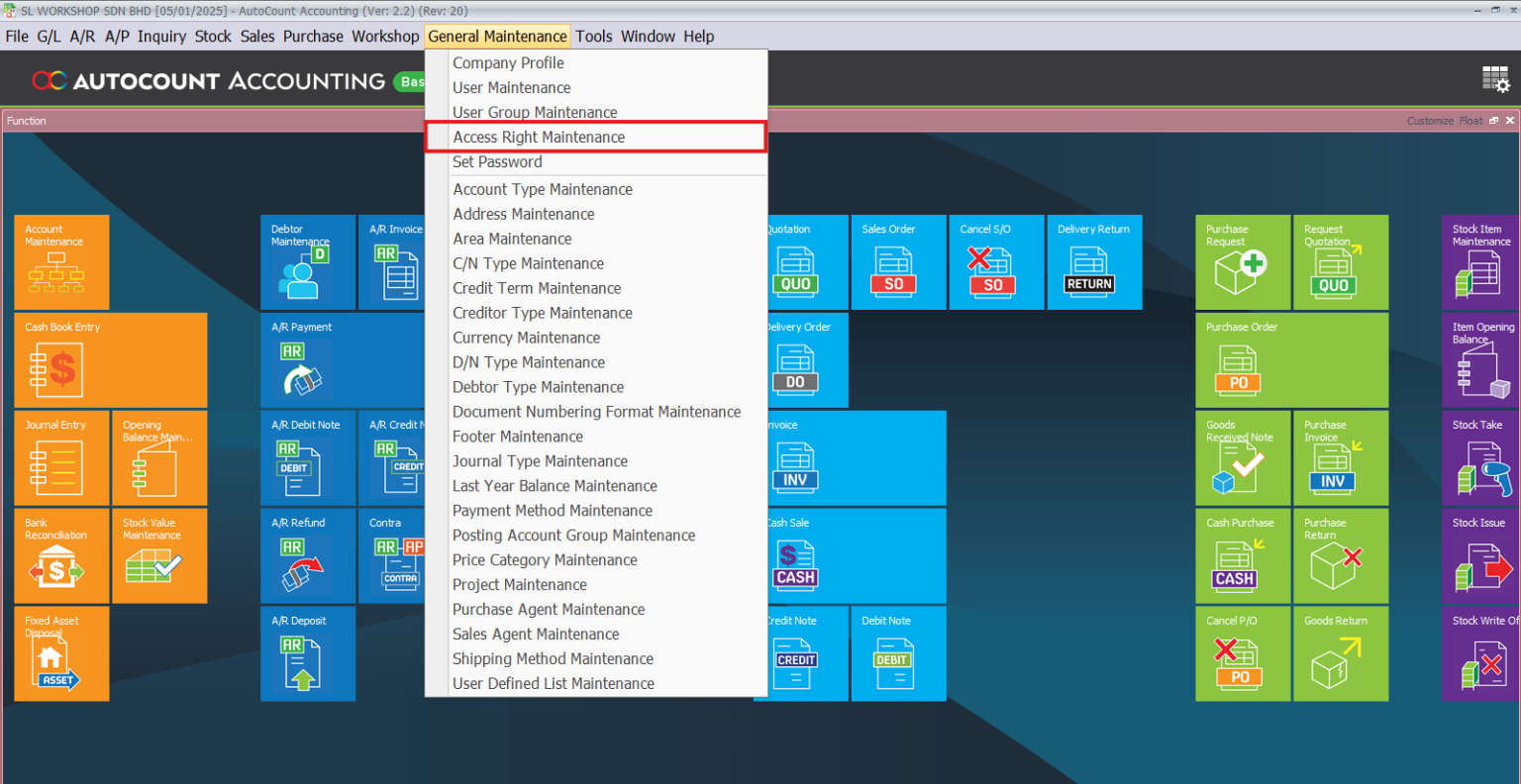Open the A/R Refund tile
Screen dimensions: 1521x784
click(x=308, y=556)
